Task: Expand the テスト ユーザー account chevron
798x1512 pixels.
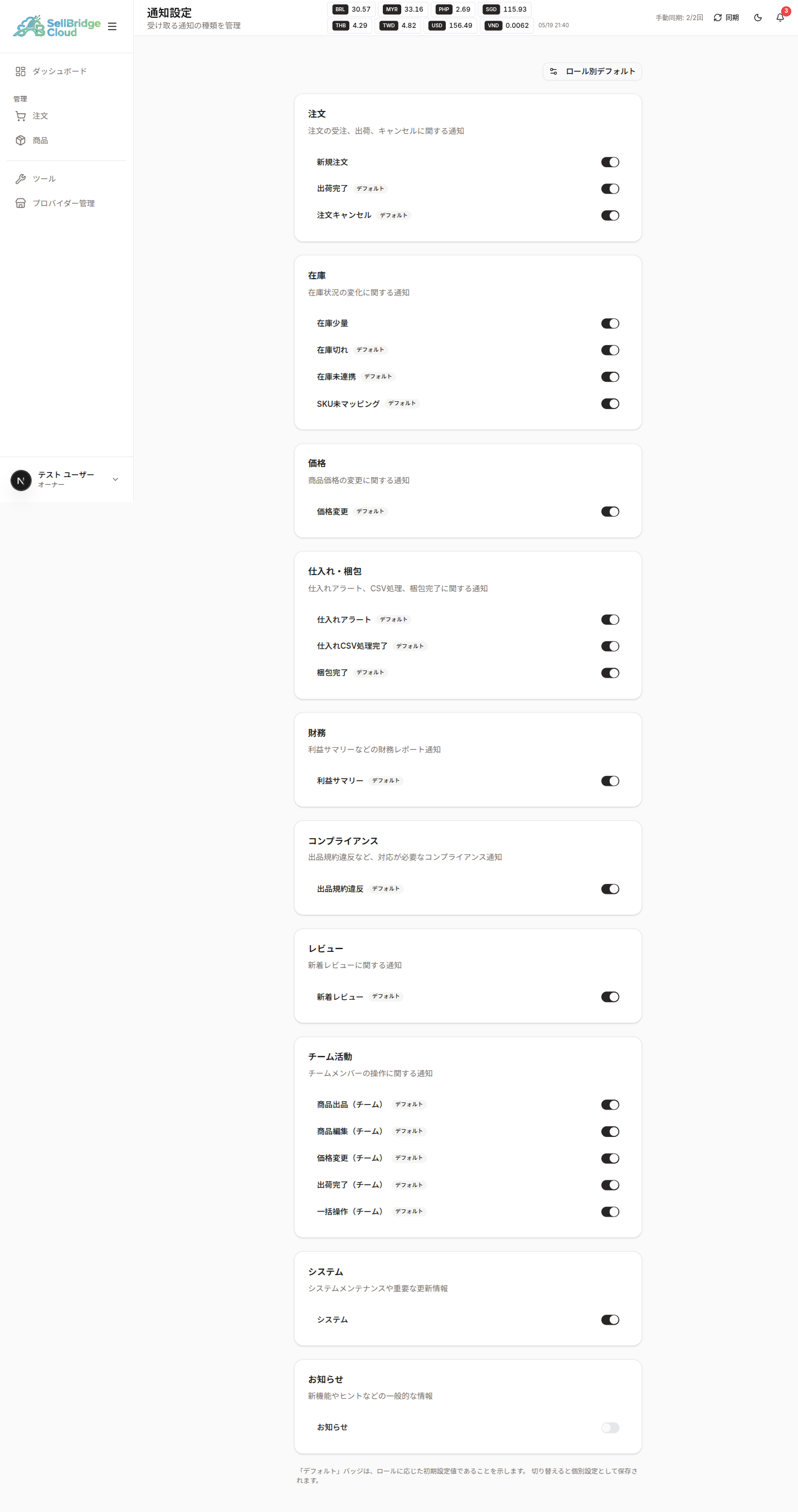Action: point(115,479)
